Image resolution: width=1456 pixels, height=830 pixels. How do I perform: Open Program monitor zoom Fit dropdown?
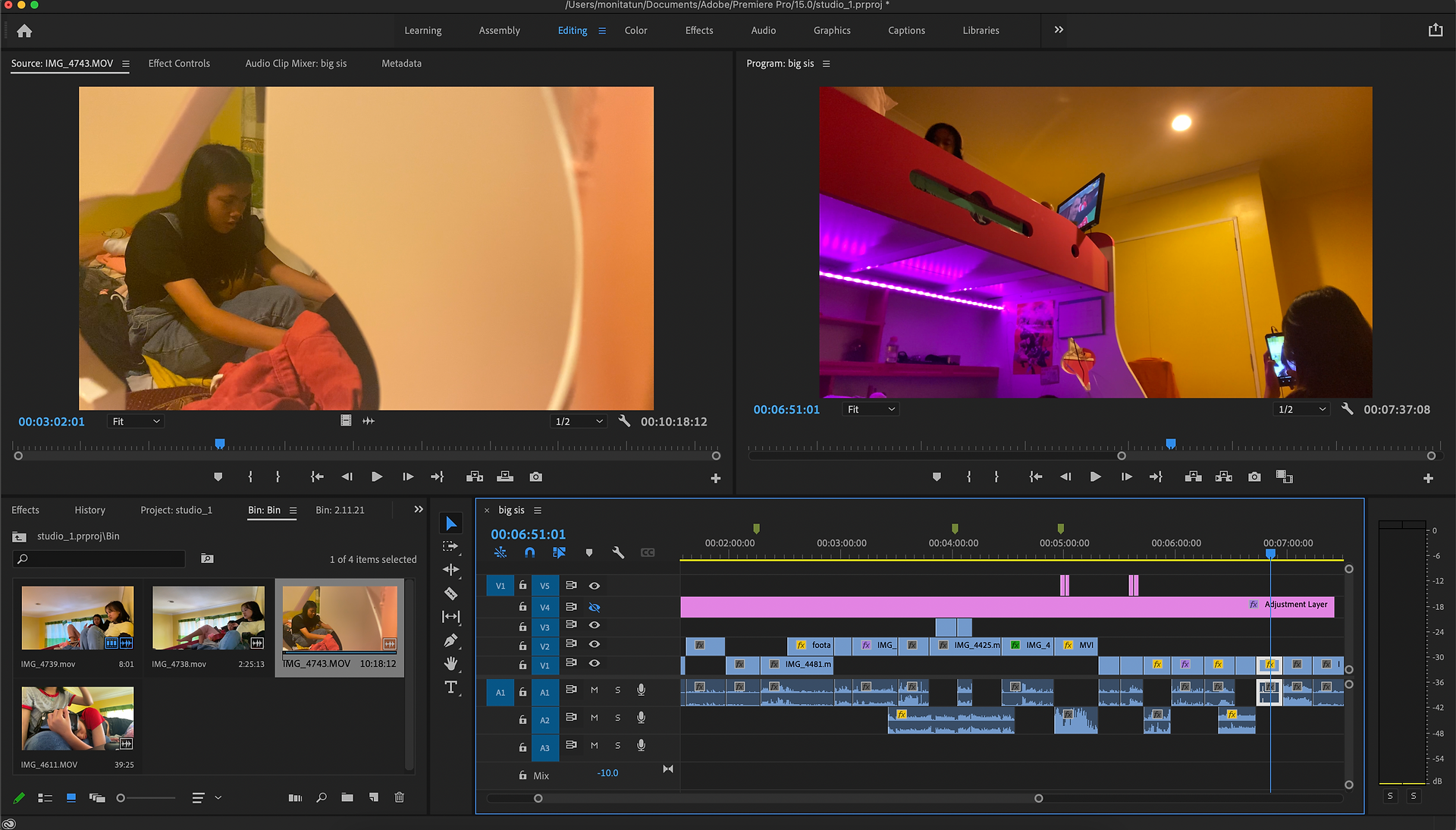[871, 409]
